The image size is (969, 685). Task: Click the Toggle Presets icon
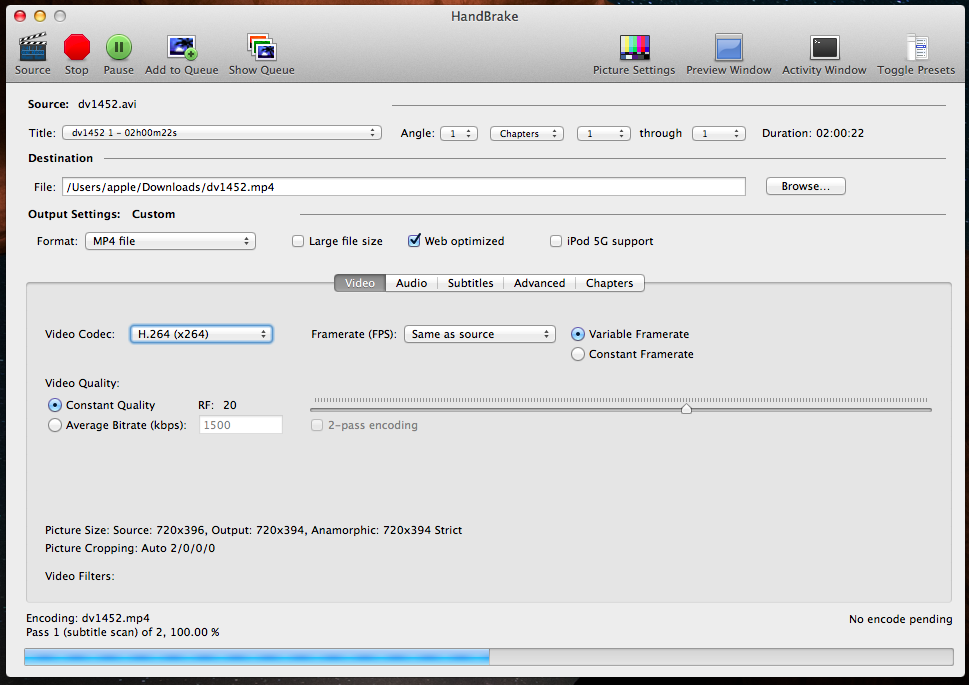click(x=916, y=47)
